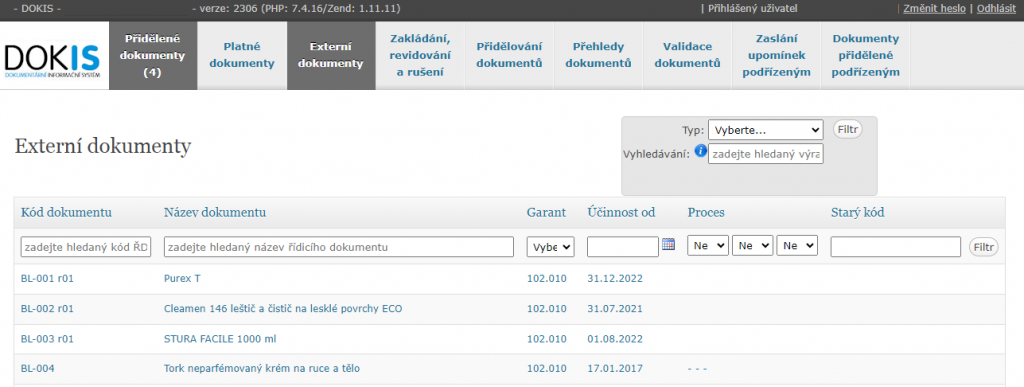Open the Účinnost od calendar picker
The image size is (1024, 387).
(668, 244)
